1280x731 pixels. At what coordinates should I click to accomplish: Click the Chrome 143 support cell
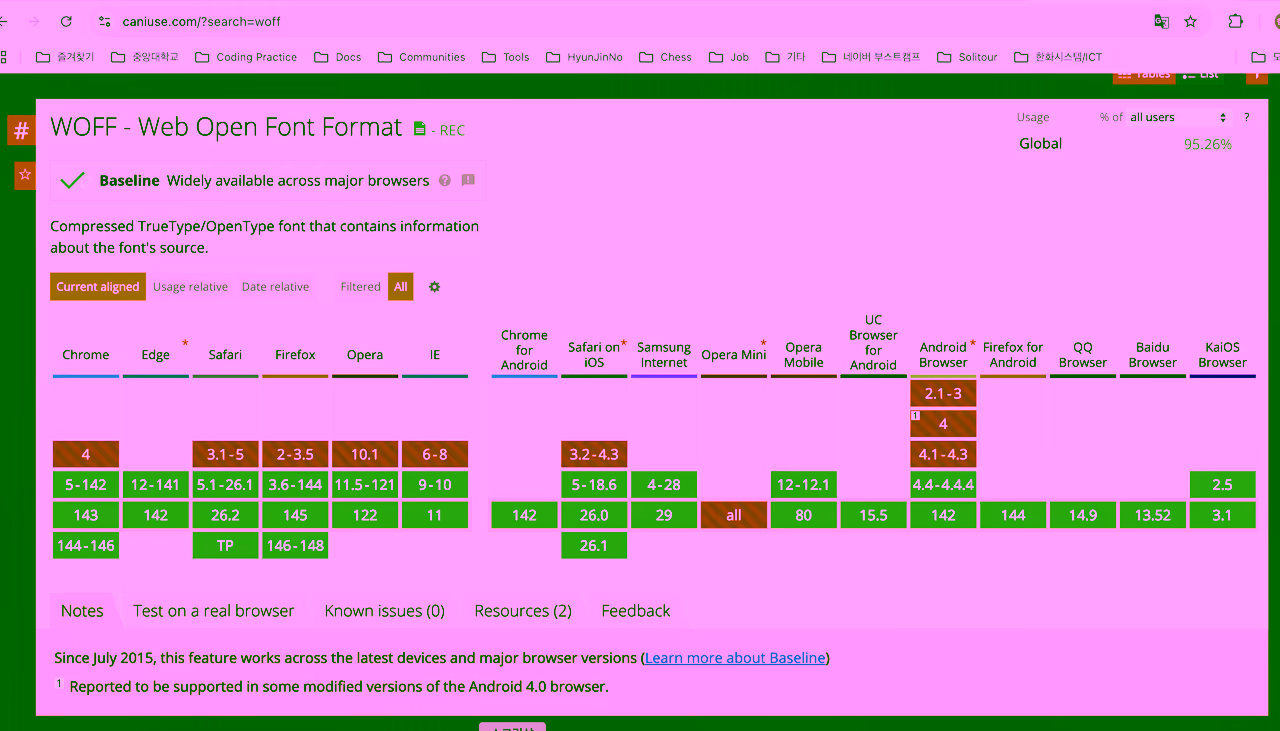tap(86, 515)
